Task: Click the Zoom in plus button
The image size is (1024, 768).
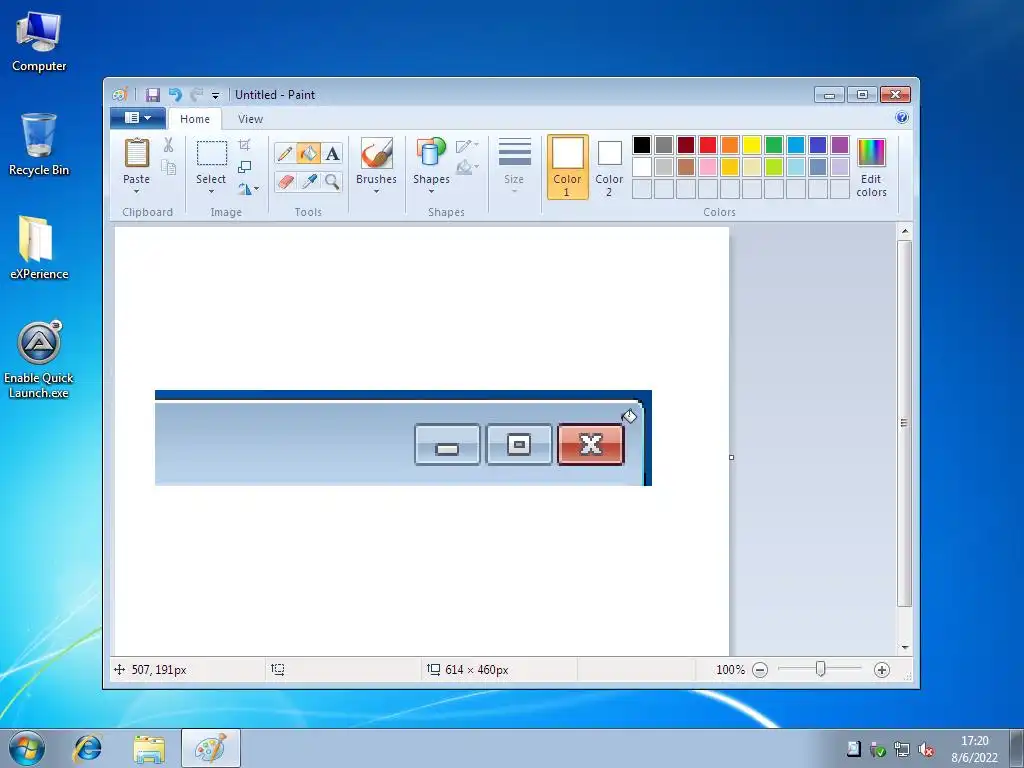Action: (882, 669)
